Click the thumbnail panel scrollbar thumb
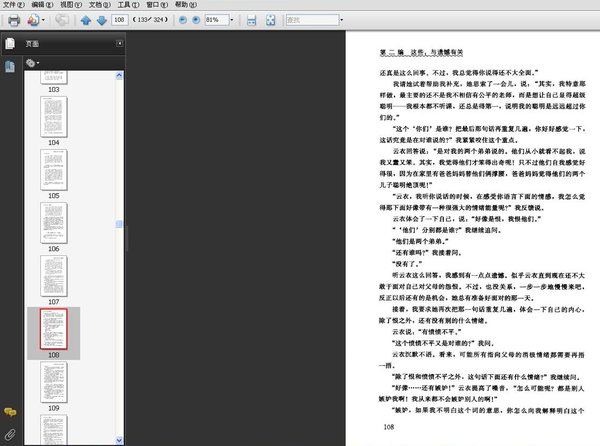 point(119,224)
